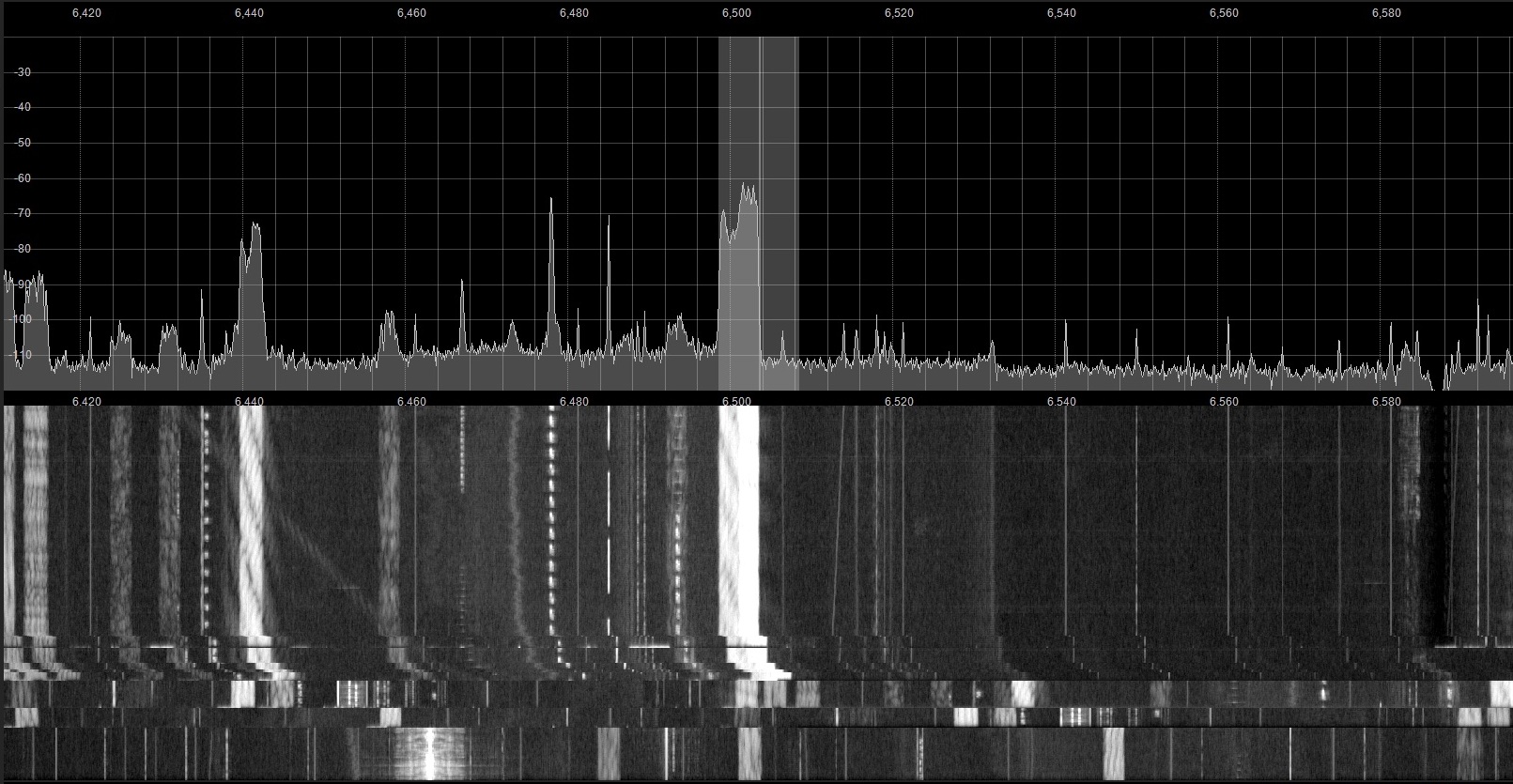1513x784 pixels.
Task: Select the -50 dB scale label
Action: coord(23,143)
